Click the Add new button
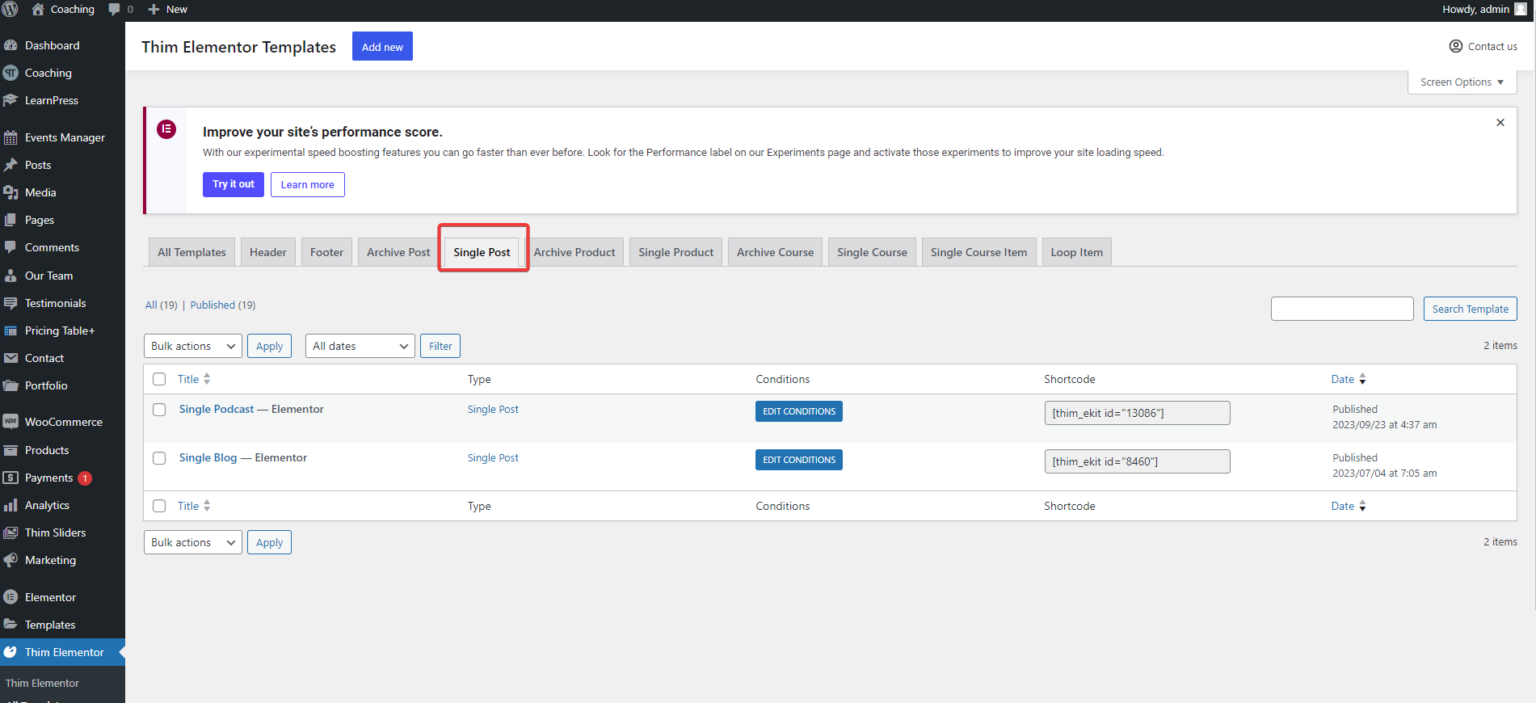 pos(382,46)
